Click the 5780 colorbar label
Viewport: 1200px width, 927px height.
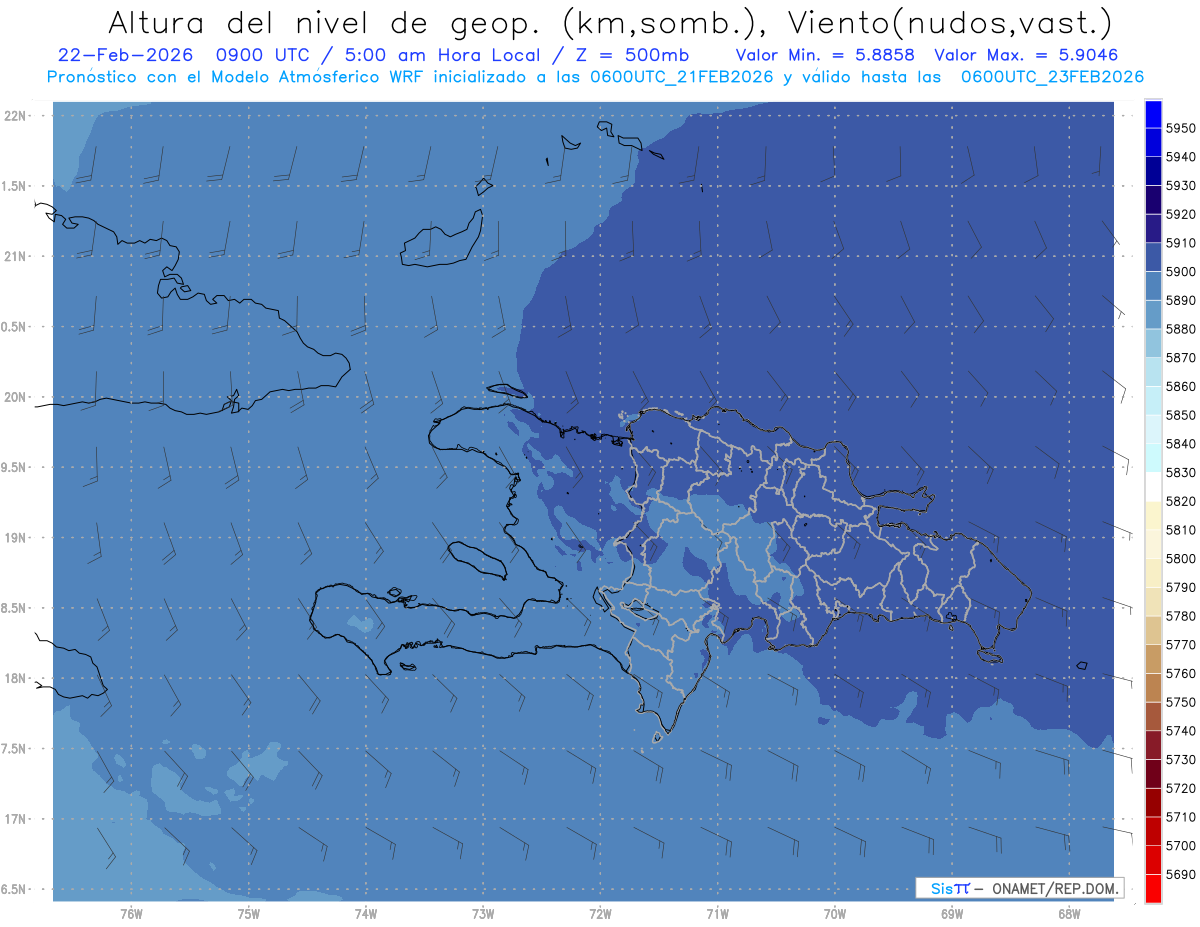[1182, 616]
